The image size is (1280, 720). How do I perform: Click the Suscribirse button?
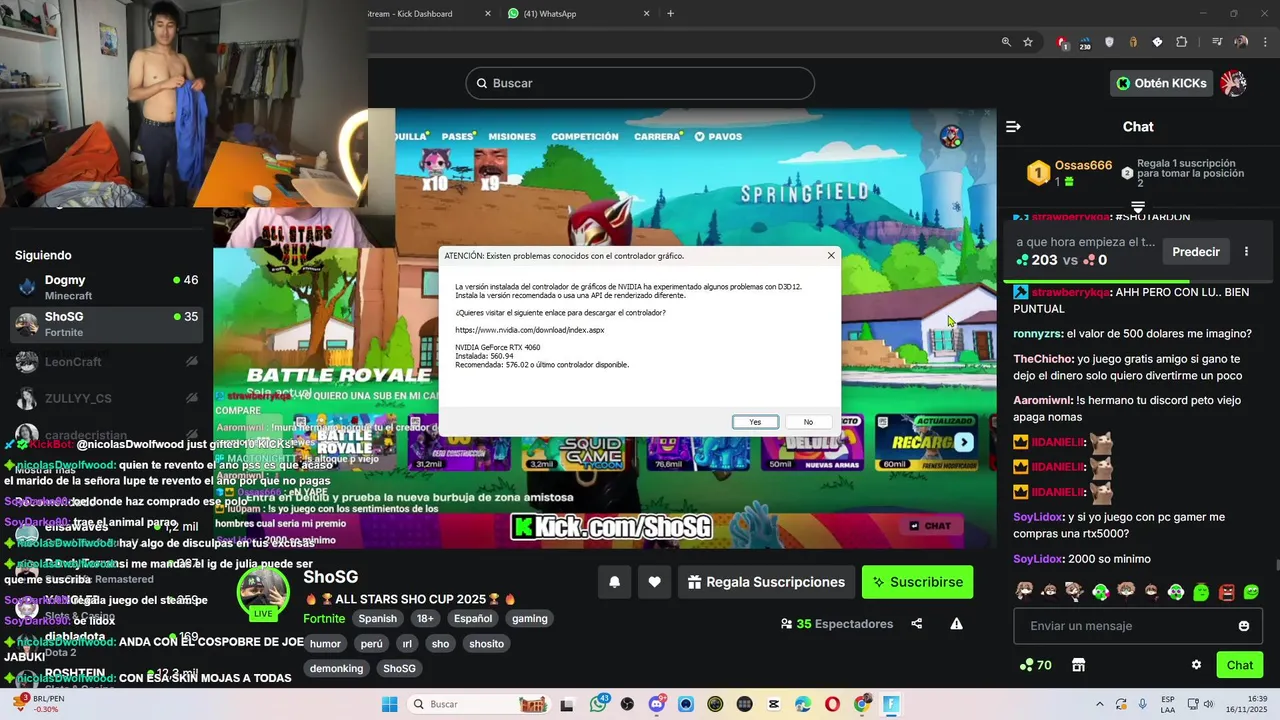point(917,582)
